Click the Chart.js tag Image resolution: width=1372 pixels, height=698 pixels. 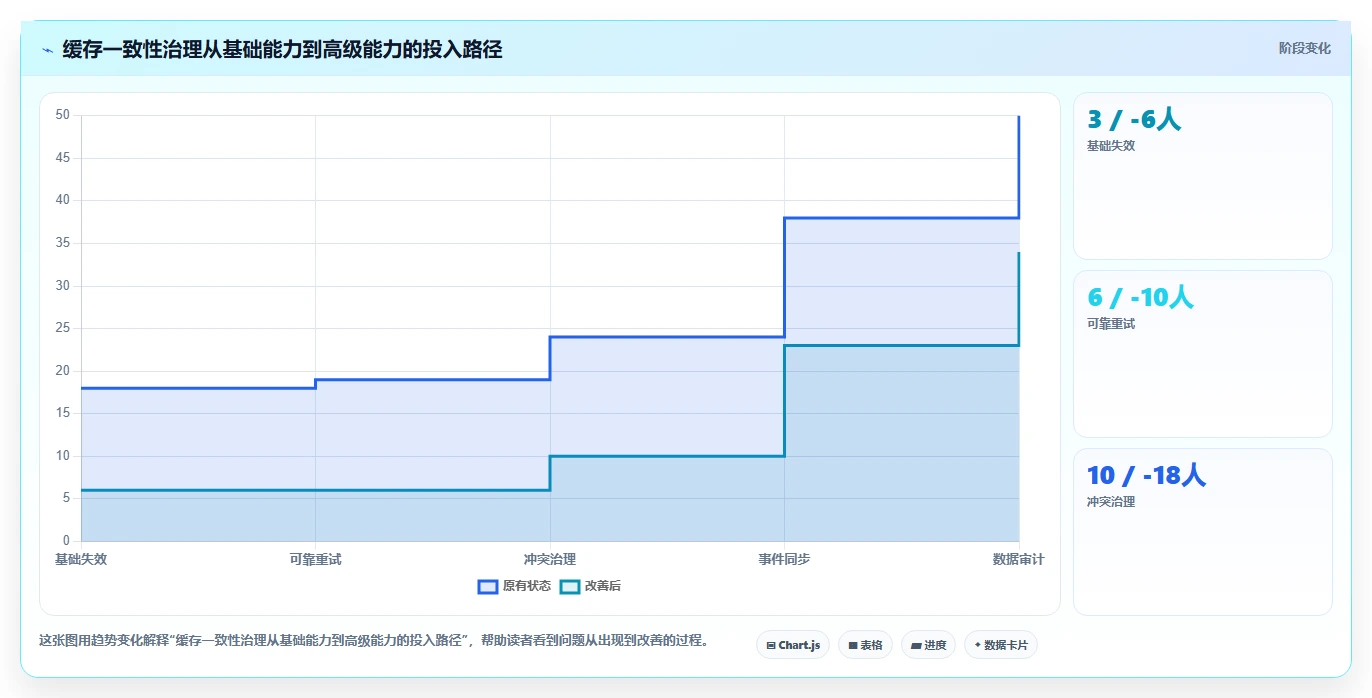click(x=793, y=645)
